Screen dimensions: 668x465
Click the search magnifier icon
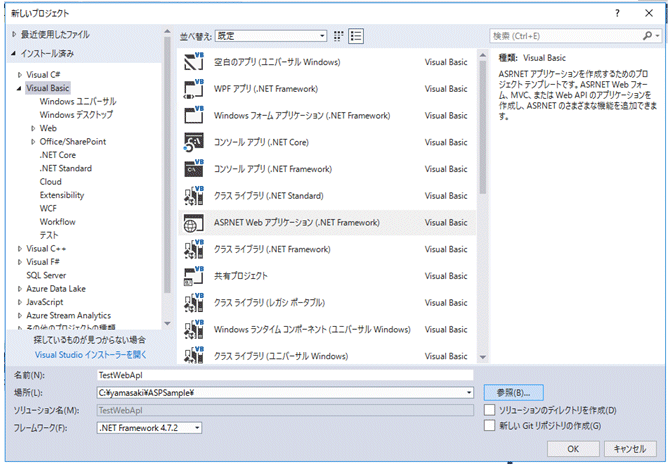coord(647,36)
